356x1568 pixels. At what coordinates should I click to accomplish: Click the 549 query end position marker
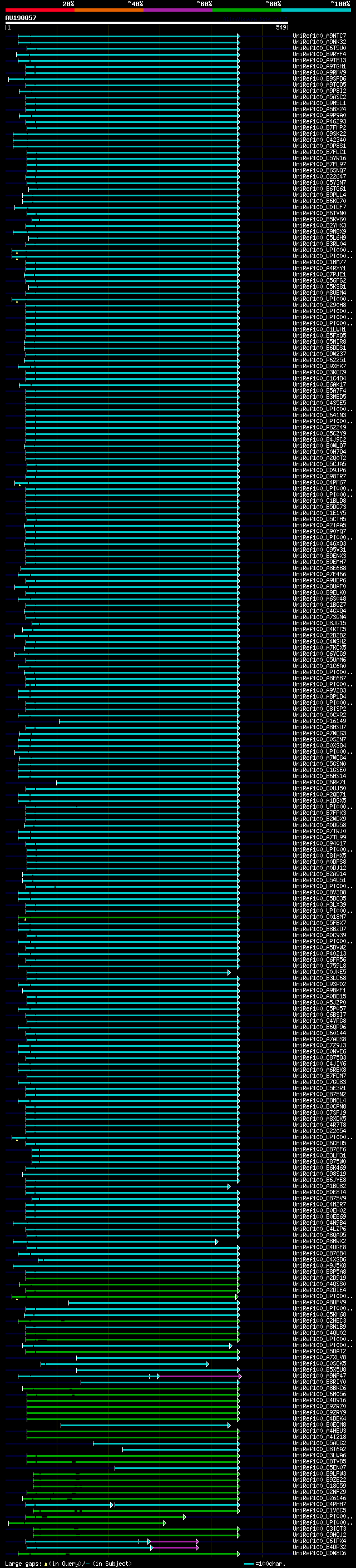click(280, 27)
